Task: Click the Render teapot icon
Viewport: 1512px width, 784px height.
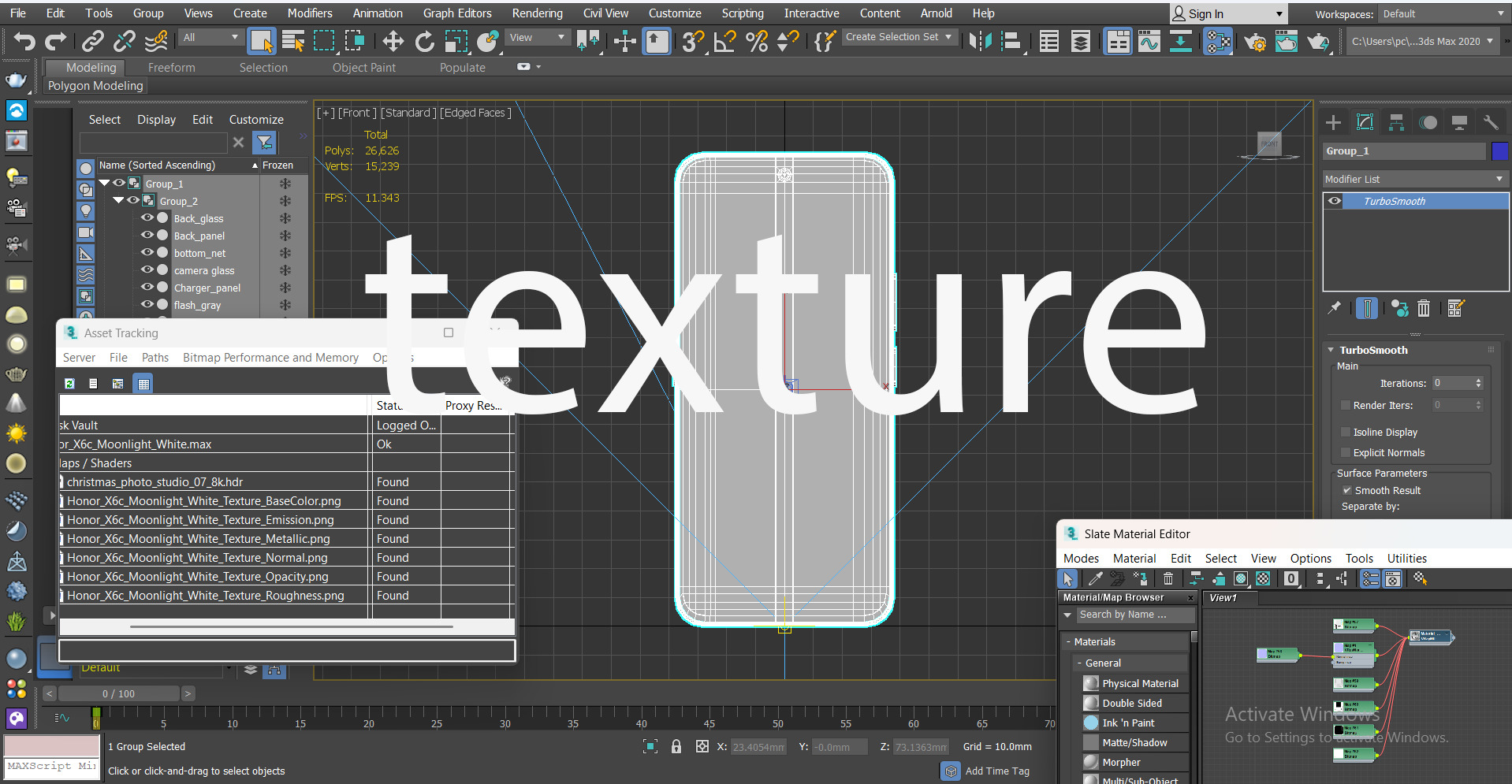Action: (x=1317, y=41)
